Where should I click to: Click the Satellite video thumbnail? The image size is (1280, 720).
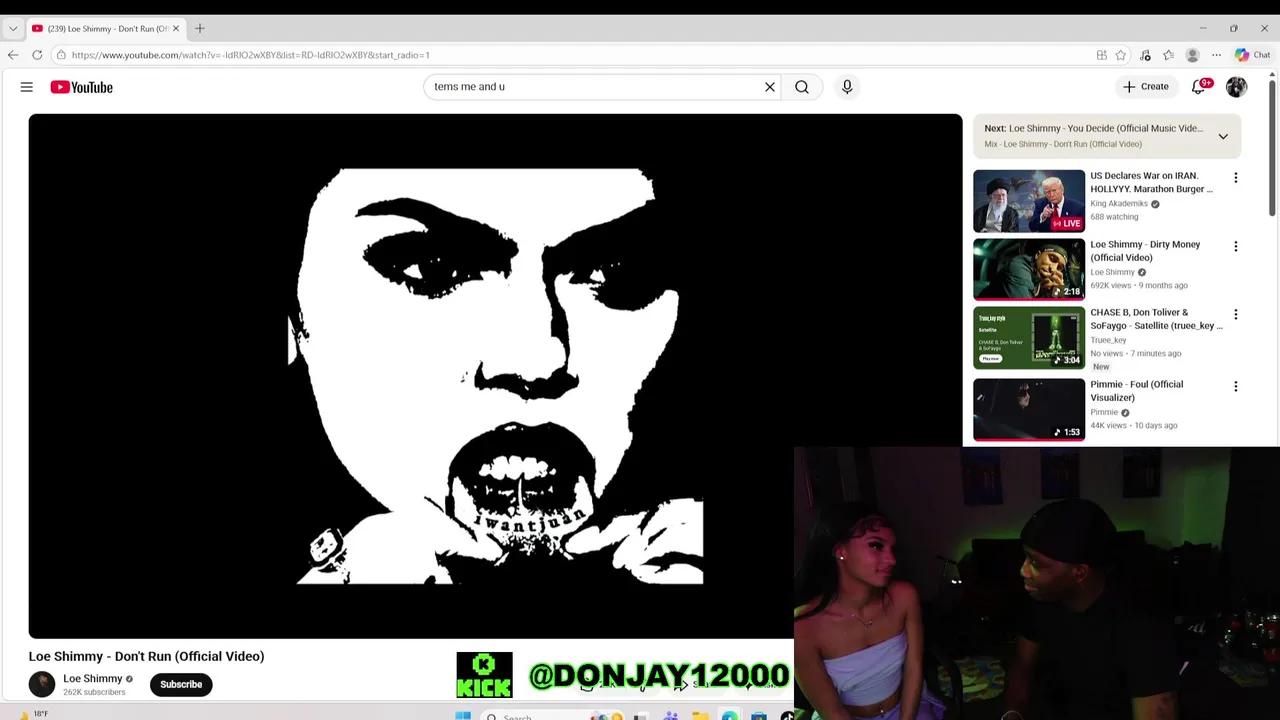pos(1029,338)
